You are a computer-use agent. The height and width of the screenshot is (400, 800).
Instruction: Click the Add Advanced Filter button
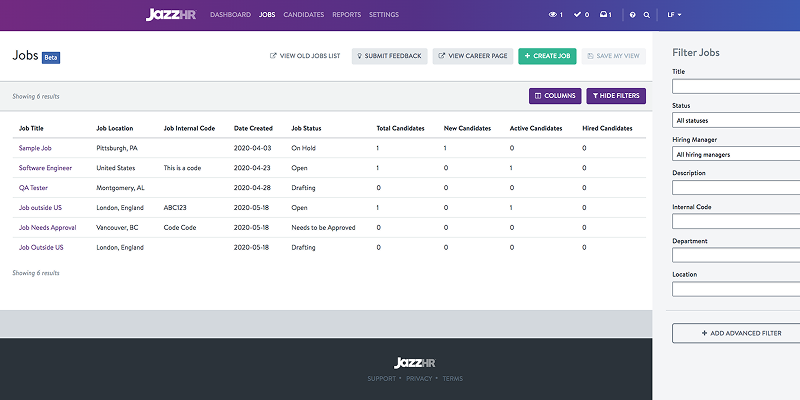coord(736,333)
